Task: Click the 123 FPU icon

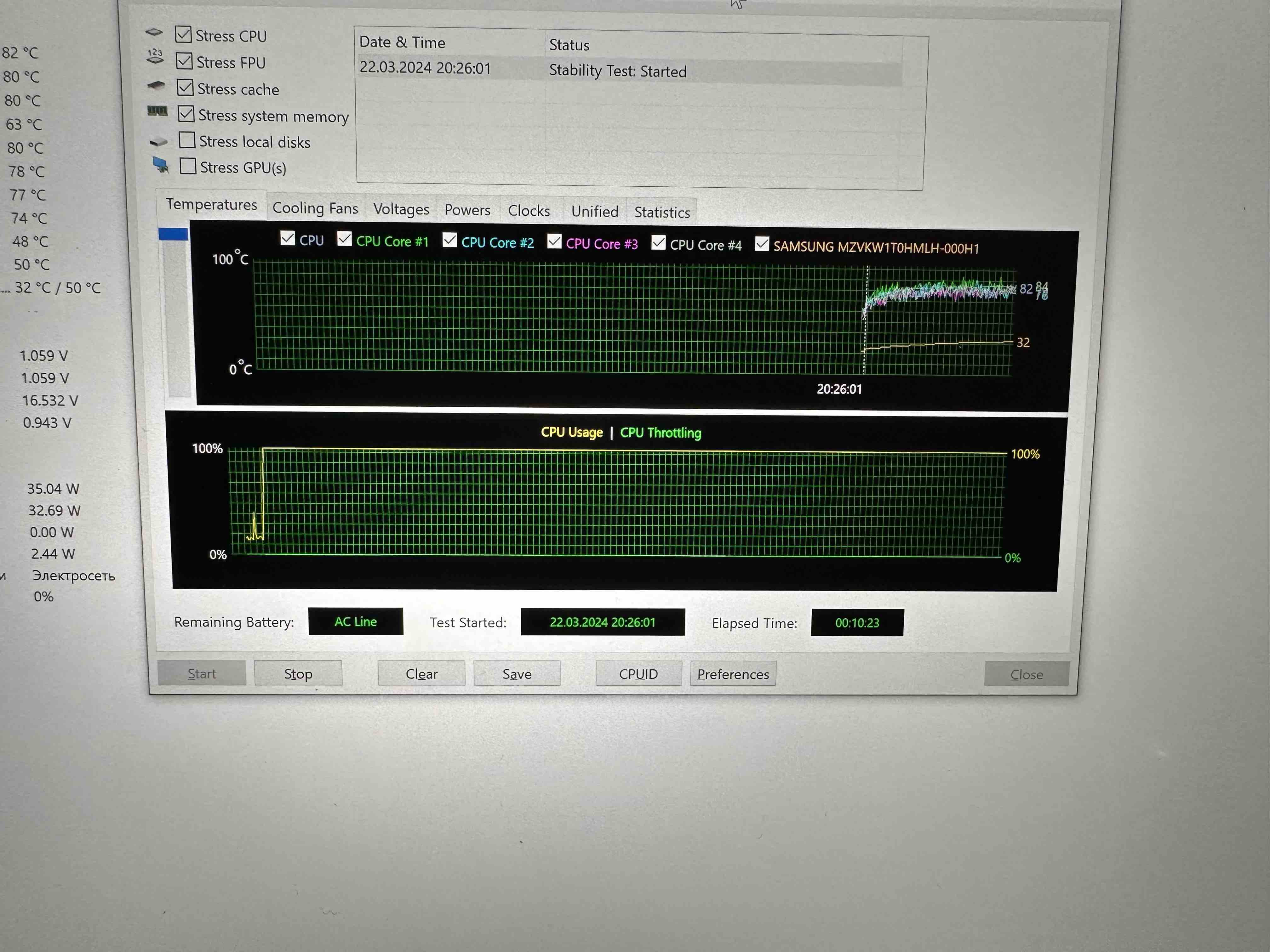Action: (155, 56)
